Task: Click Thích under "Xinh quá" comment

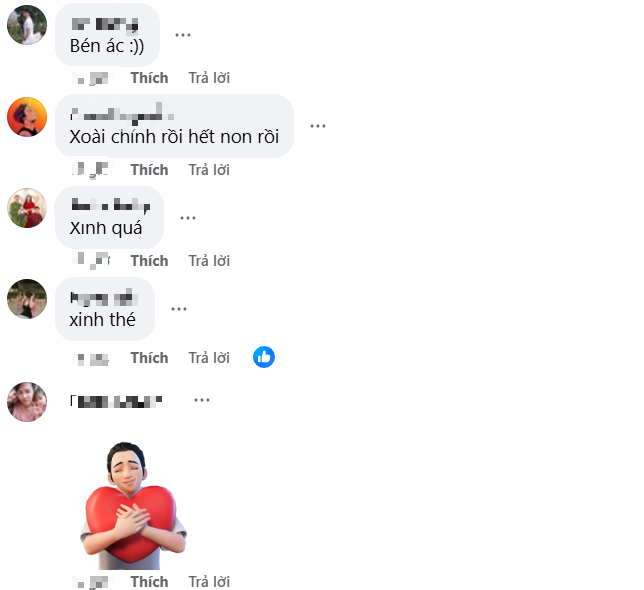Action: tap(150, 261)
